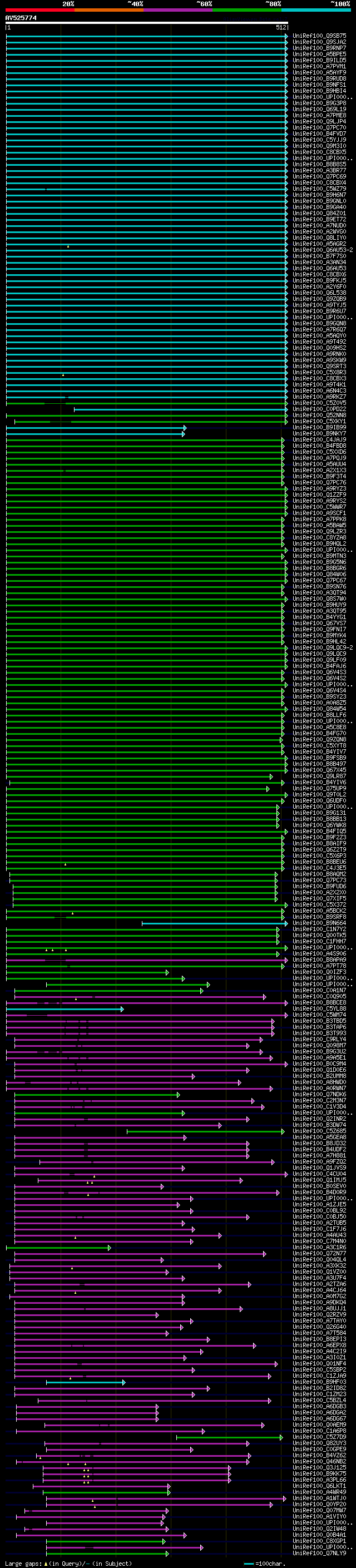Click hit UniRef100_Q9M3I0
Image resolution: width=356 pixels, height=1568 pixels.
(x=319, y=146)
